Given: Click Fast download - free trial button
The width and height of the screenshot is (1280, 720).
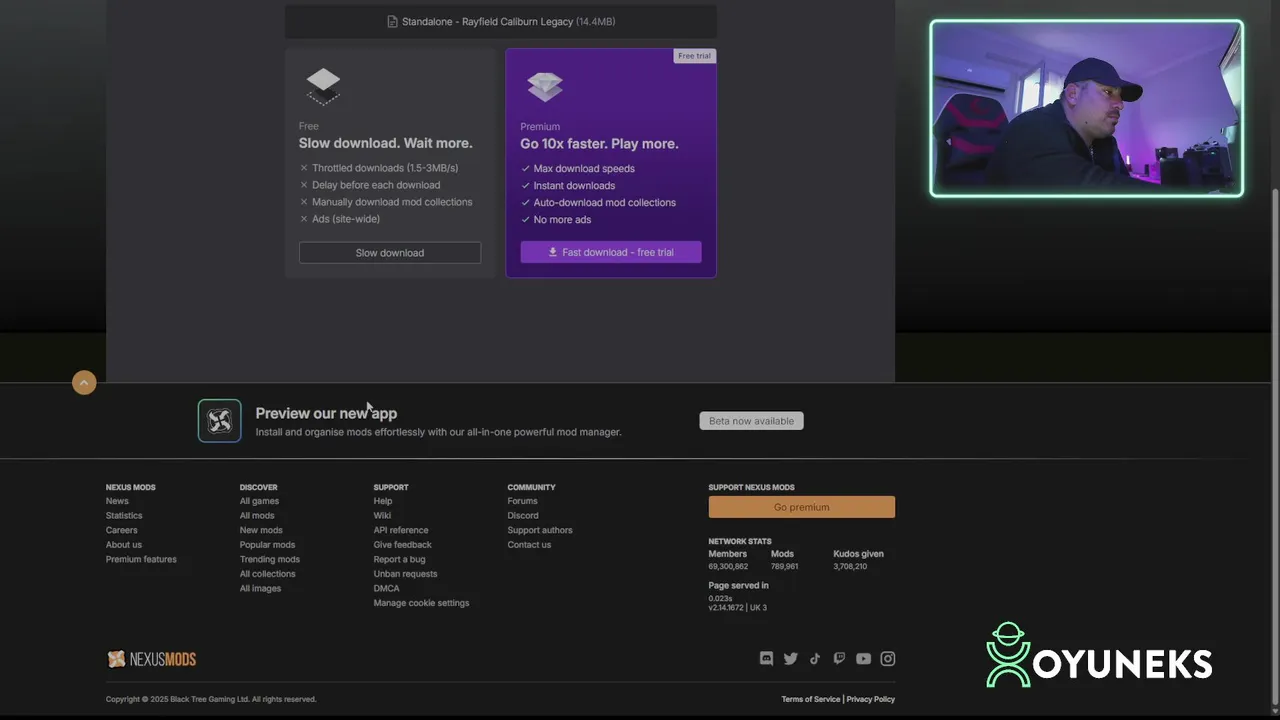Looking at the screenshot, I should 611,252.
